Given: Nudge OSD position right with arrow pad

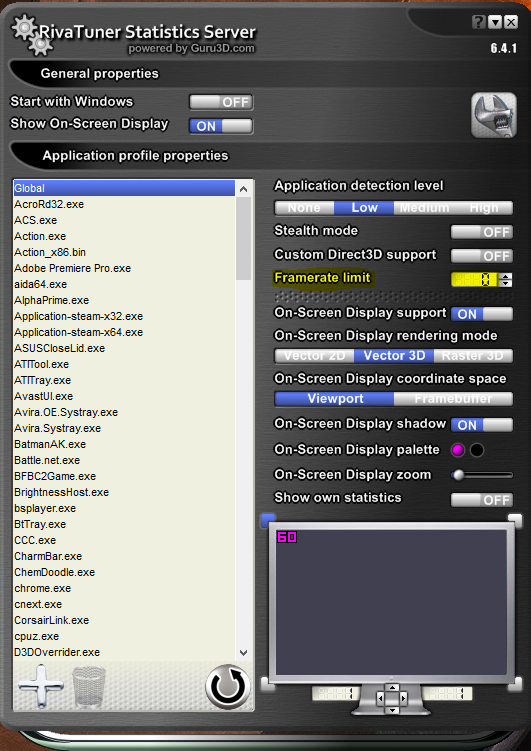Looking at the screenshot, I should tap(403, 699).
